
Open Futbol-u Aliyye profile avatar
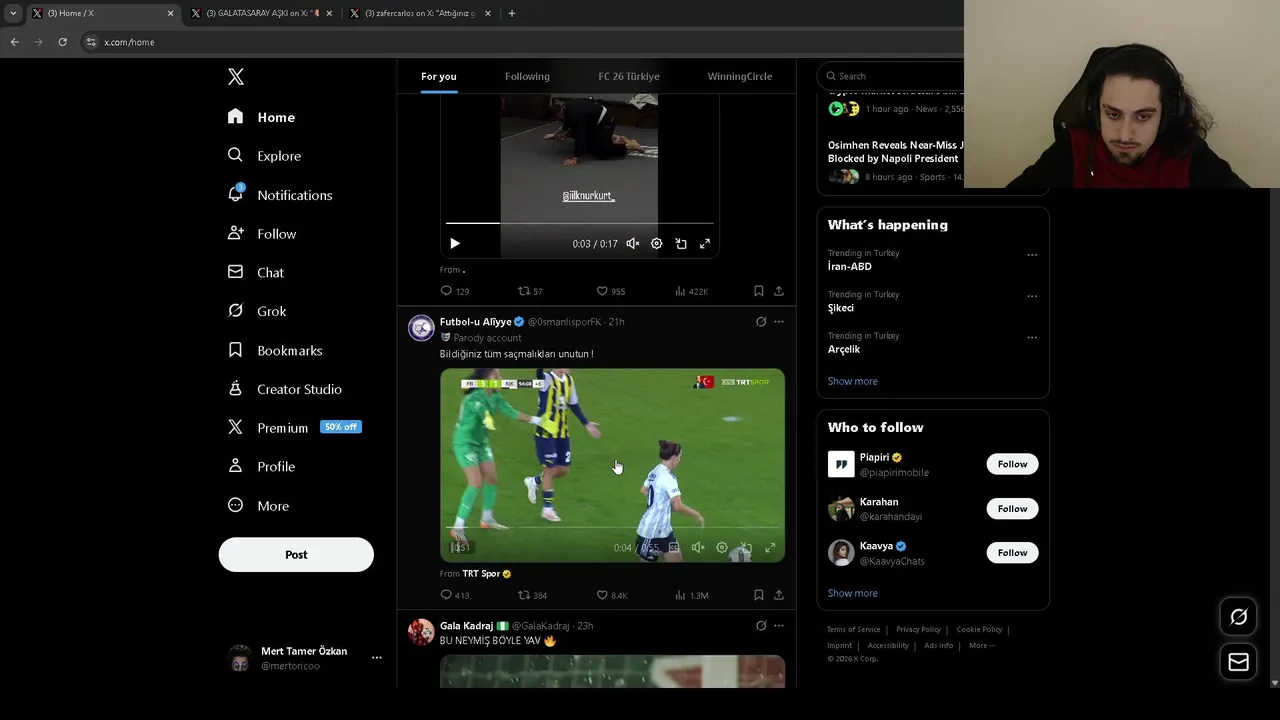click(x=421, y=328)
